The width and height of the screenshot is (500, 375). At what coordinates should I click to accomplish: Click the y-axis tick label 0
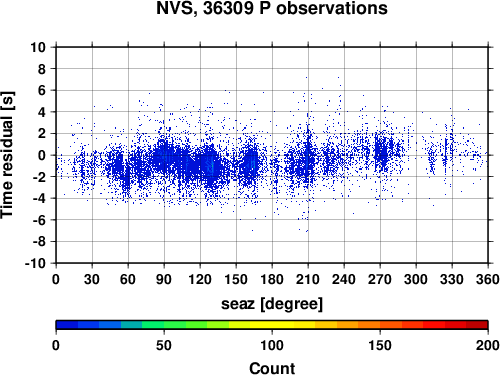coord(42,155)
